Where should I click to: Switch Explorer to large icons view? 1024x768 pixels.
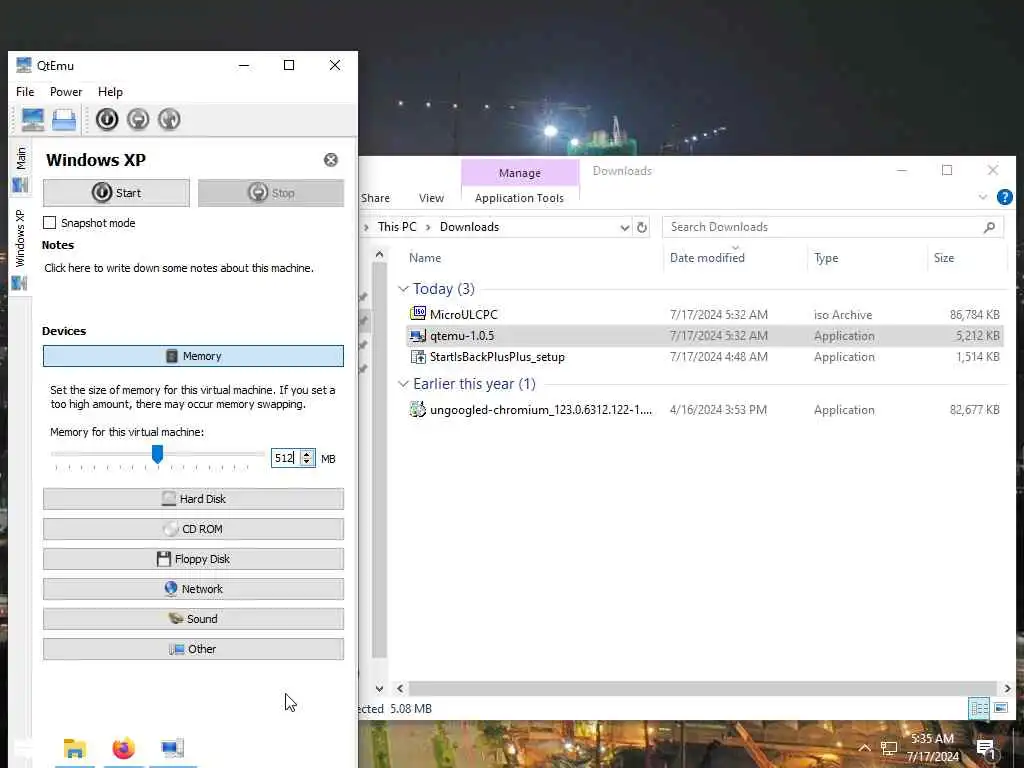pos(1001,709)
